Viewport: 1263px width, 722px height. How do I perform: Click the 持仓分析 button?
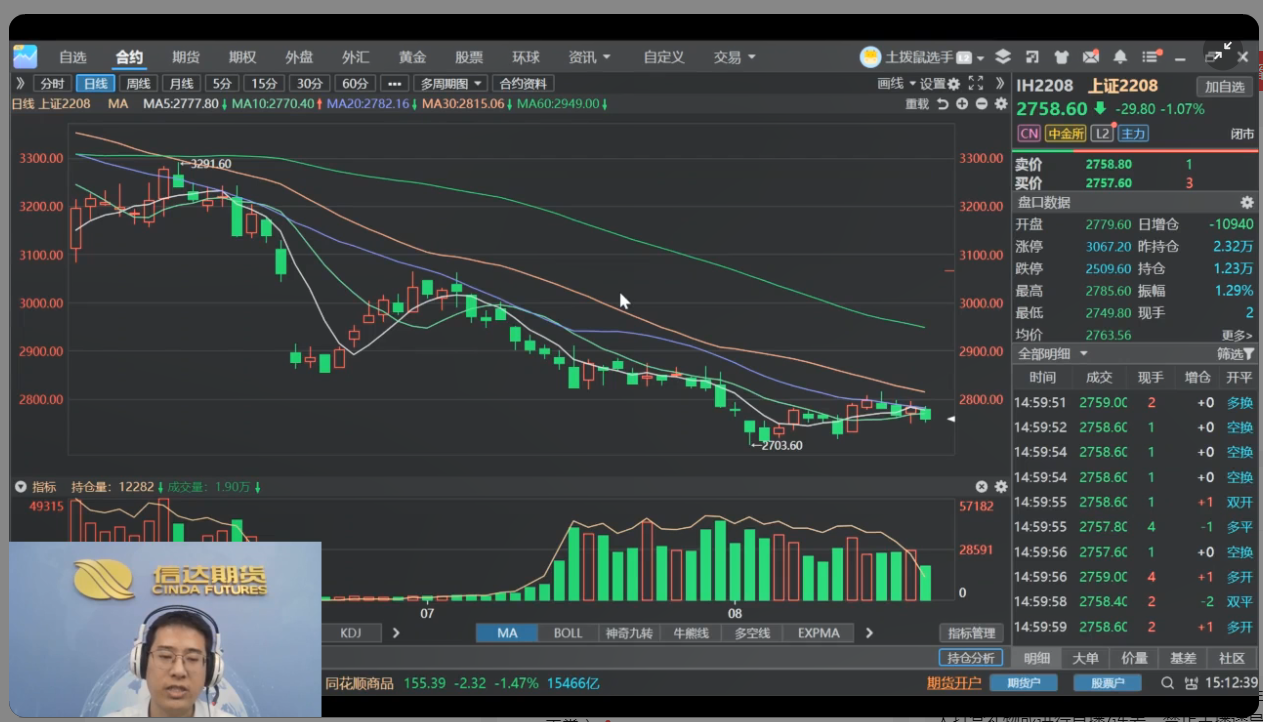pyautogui.click(x=970, y=658)
